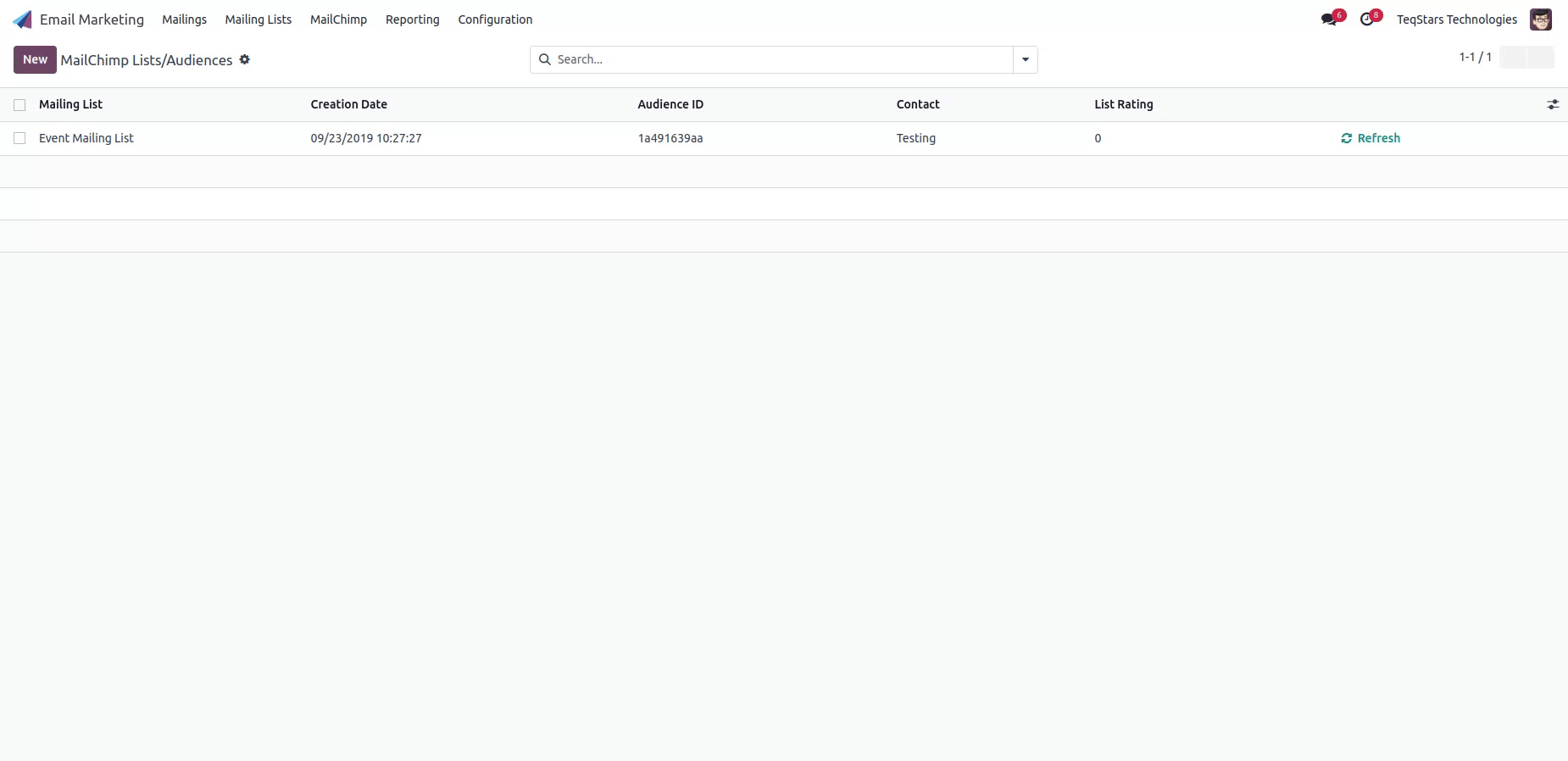Screen dimensions: 1568x761
Task: Click the user avatar picture
Action: coord(1540,19)
